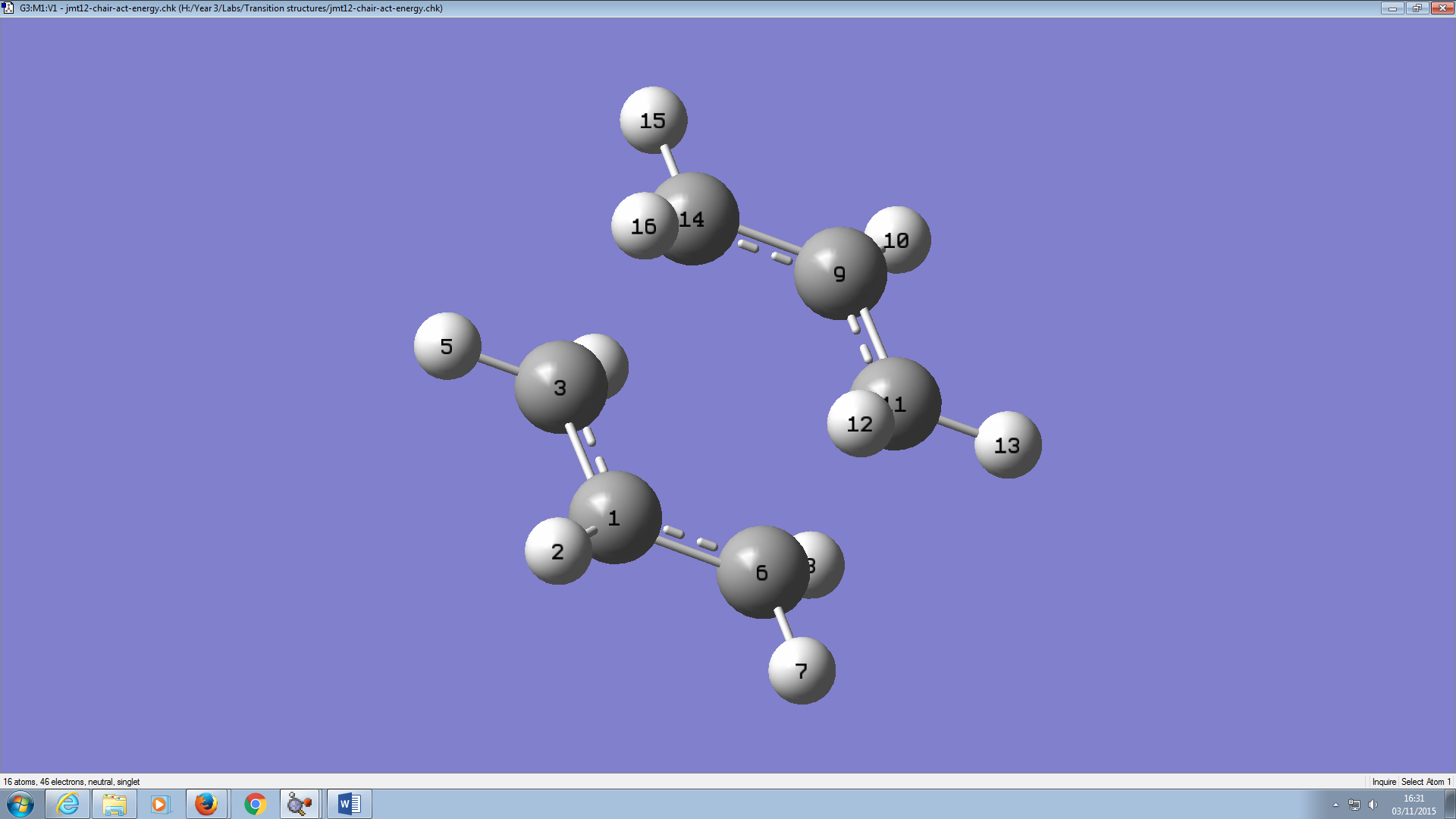This screenshot has height=819, width=1456.
Task: Open Windows Explorer folder icon
Action: pyautogui.click(x=115, y=804)
